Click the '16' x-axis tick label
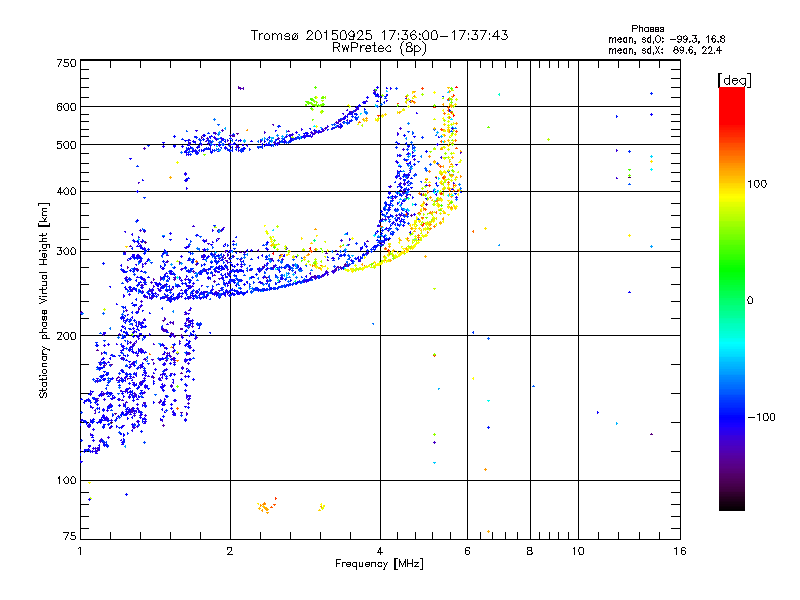Image resolution: width=800 pixels, height=600 pixels. pos(680,551)
